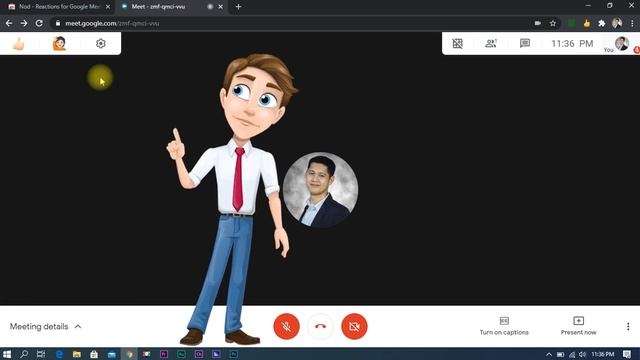Close the Meet browser tab
640x360 pixels.
[220, 7]
